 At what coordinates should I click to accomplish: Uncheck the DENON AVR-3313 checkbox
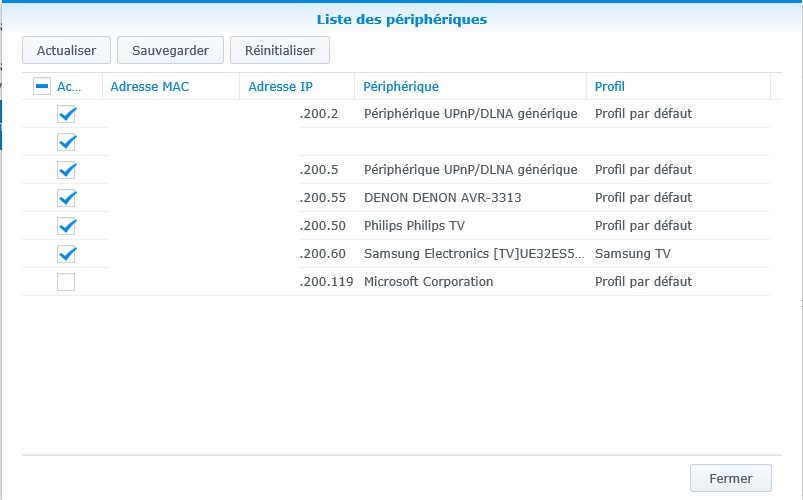point(66,198)
